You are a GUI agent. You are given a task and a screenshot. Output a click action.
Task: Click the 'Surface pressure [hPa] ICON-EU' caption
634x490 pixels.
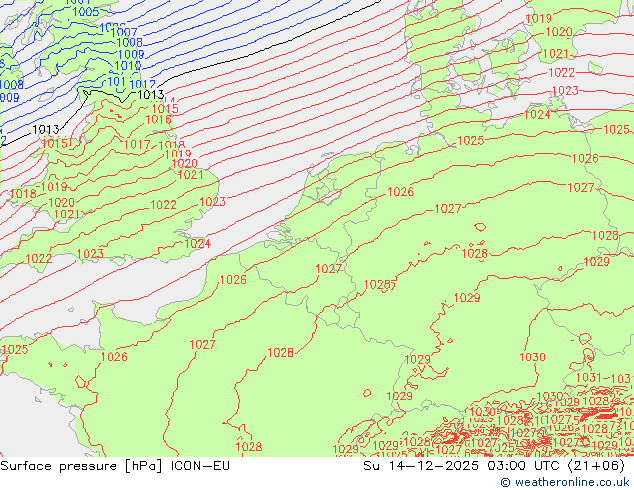115,466
